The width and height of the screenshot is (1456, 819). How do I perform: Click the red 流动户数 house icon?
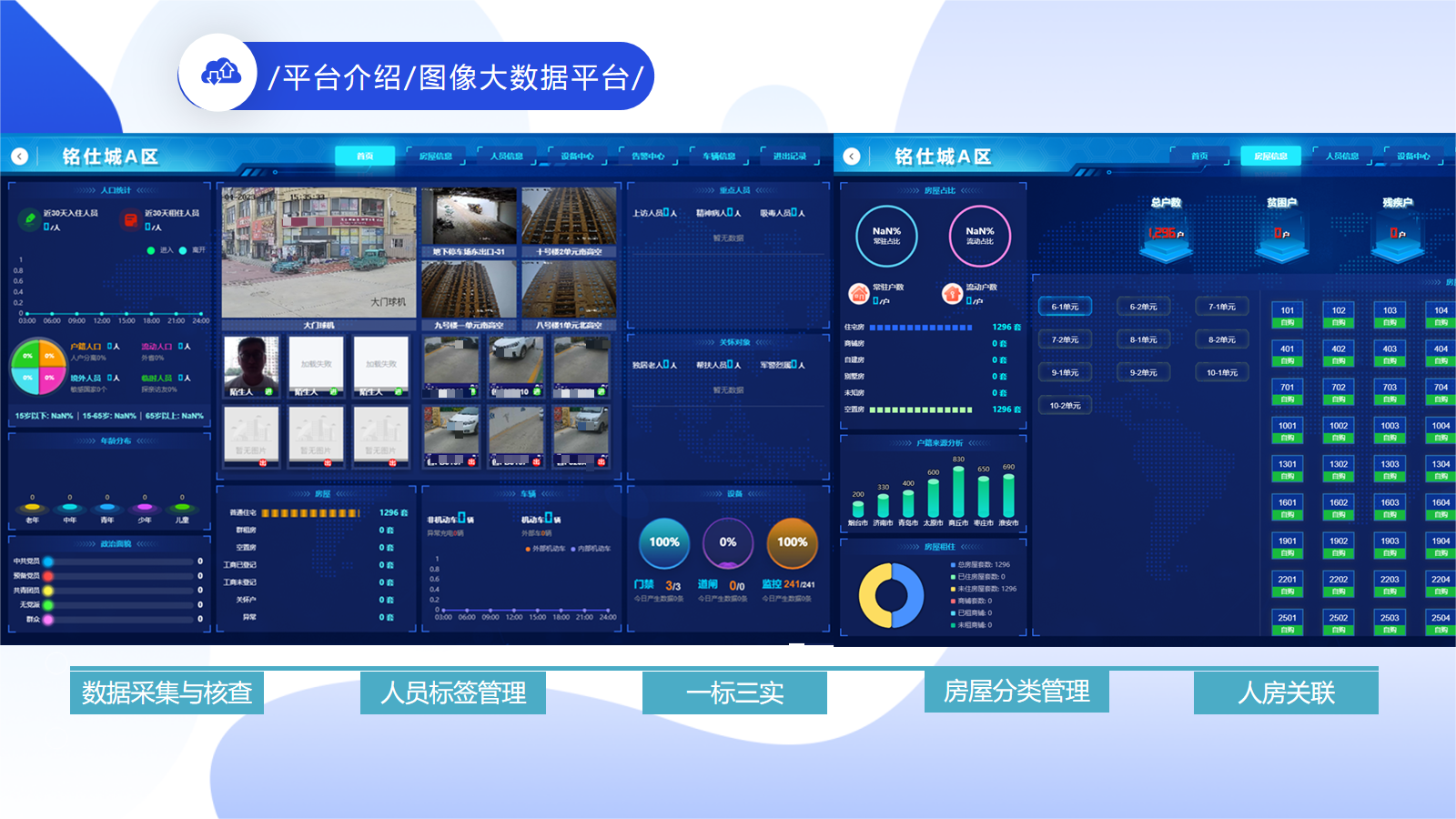pyautogui.click(x=952, y=293)
